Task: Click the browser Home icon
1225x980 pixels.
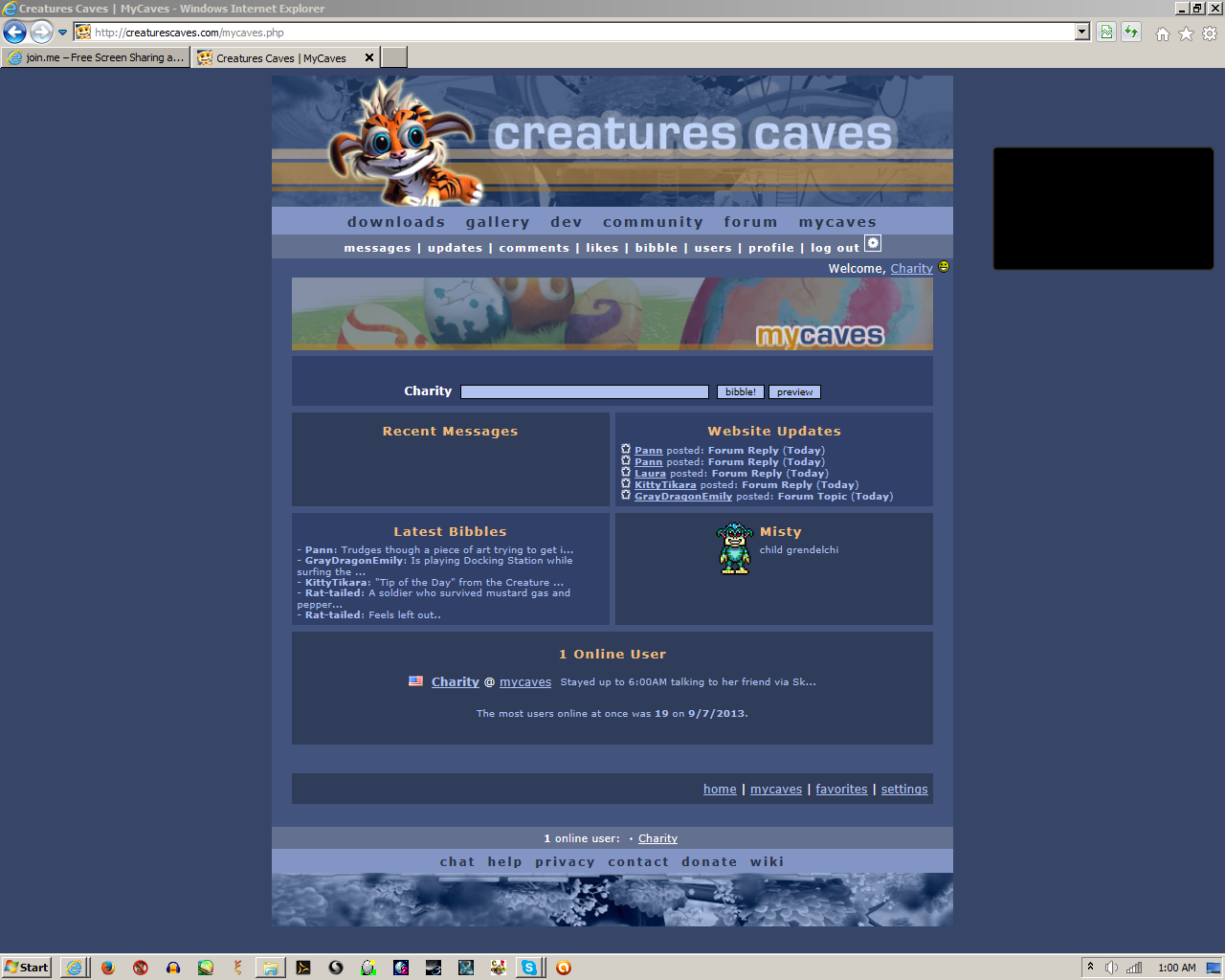Action: (1162, 32)
